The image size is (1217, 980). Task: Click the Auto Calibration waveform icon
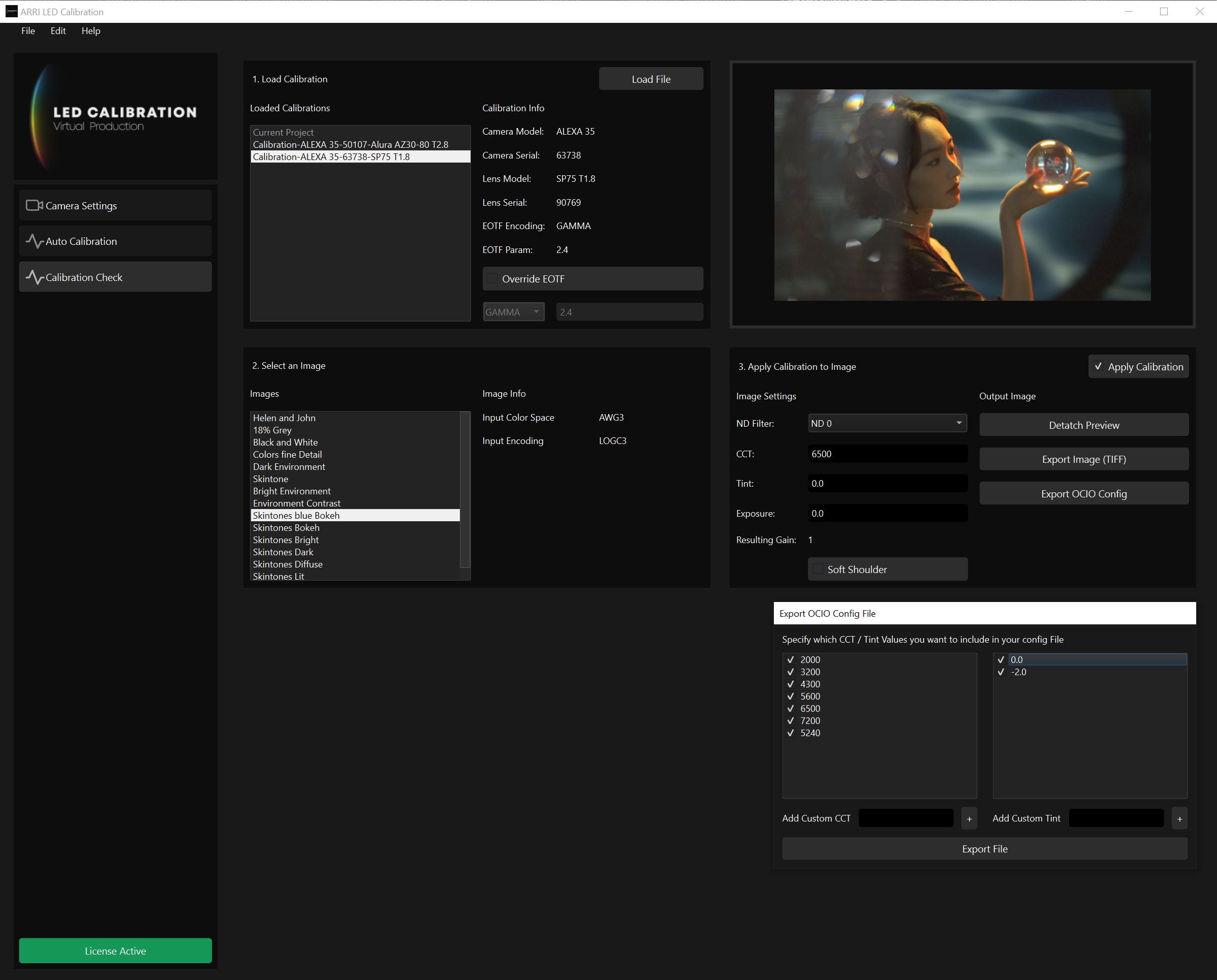34,241
